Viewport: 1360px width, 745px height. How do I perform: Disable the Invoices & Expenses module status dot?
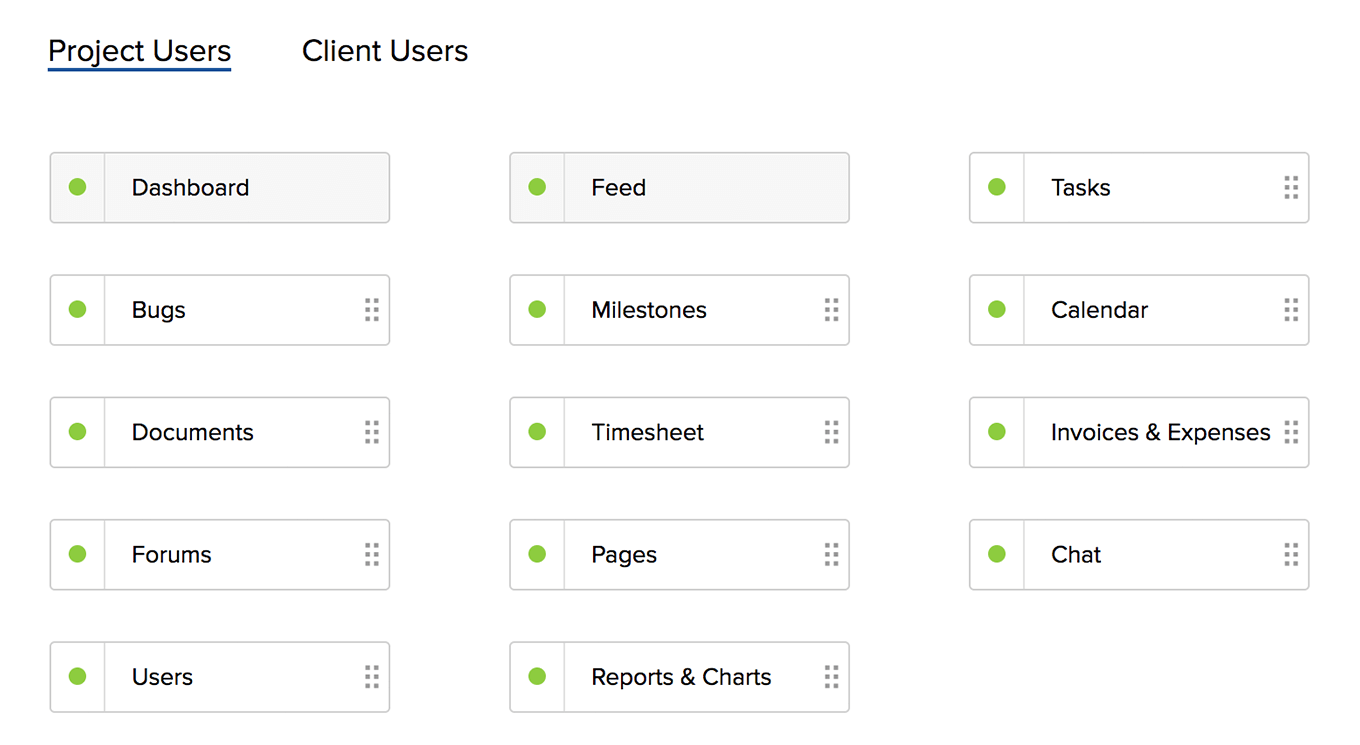[997, 432]
